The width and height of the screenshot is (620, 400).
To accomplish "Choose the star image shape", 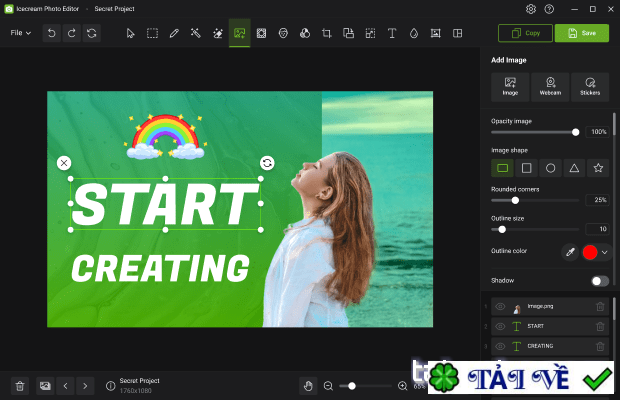I will pos(598,168).
